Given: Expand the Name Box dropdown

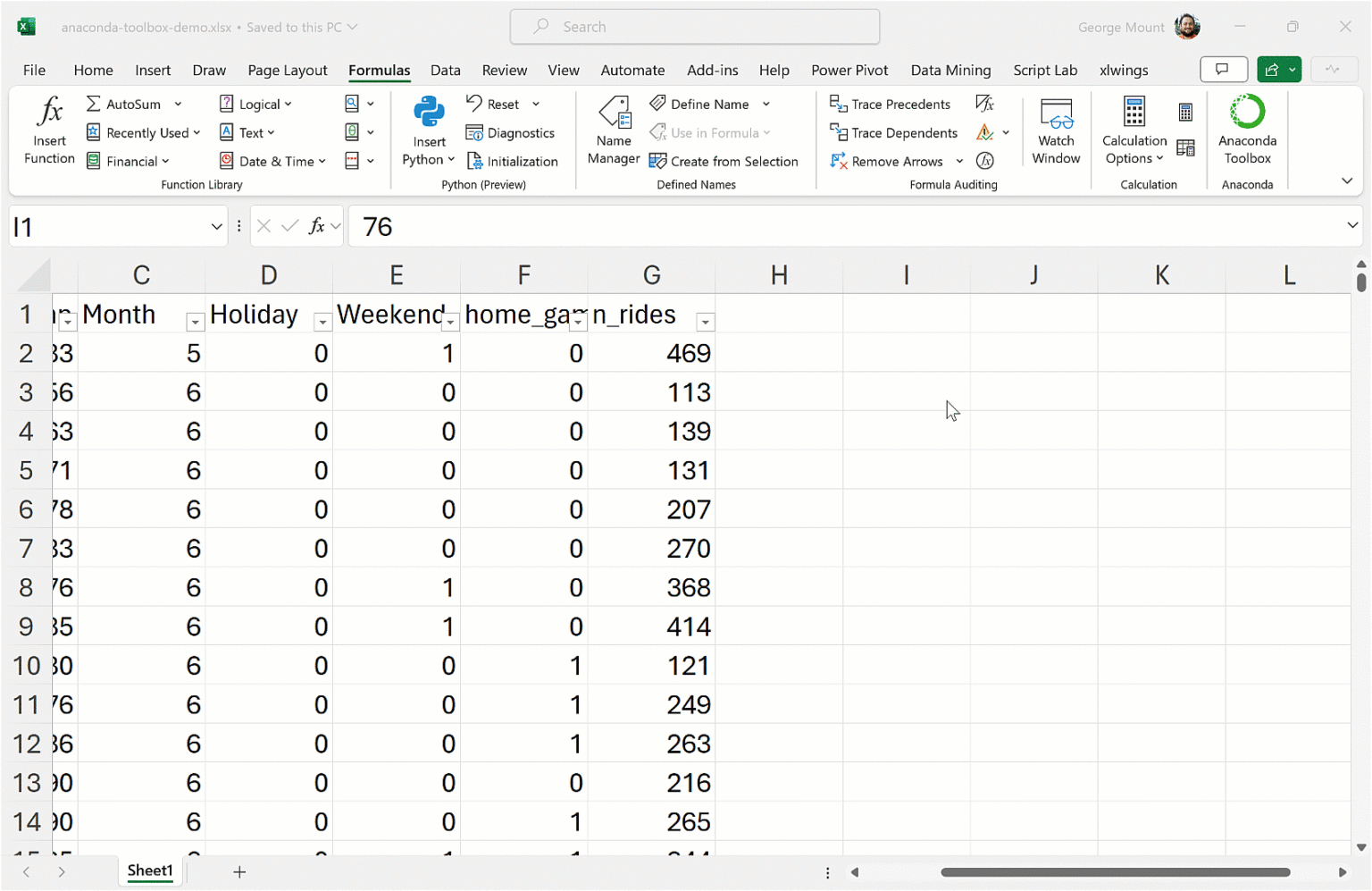Looking at the screenshot, I should [x=216, y=227].
